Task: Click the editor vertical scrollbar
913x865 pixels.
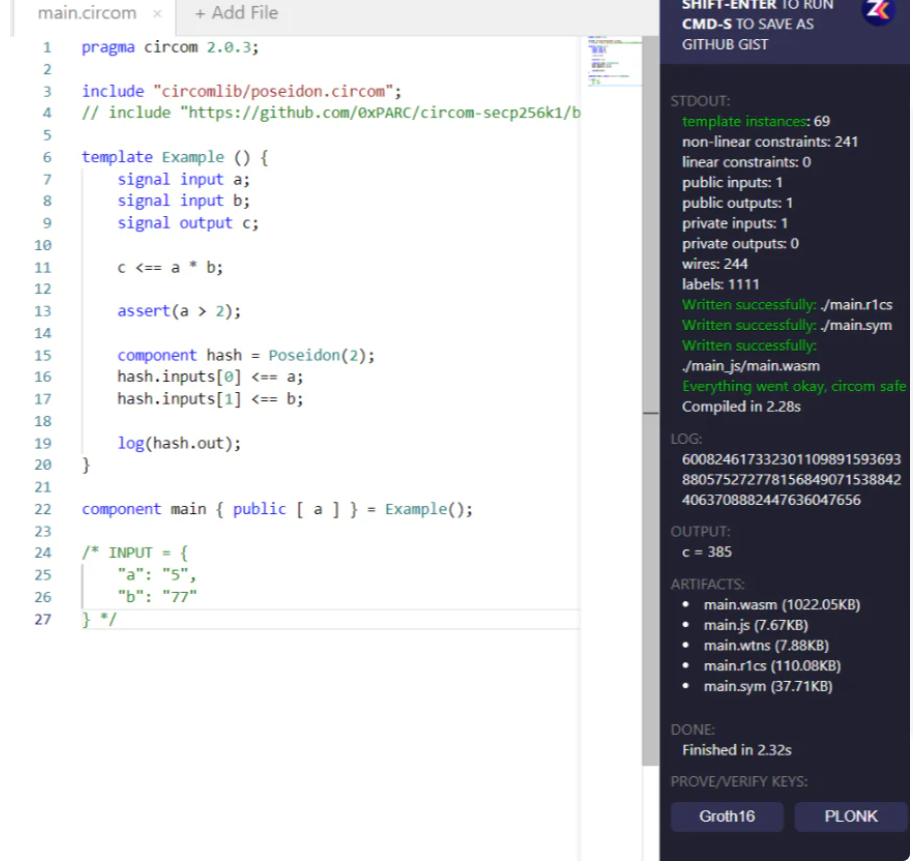Action: tap(650, 300)
